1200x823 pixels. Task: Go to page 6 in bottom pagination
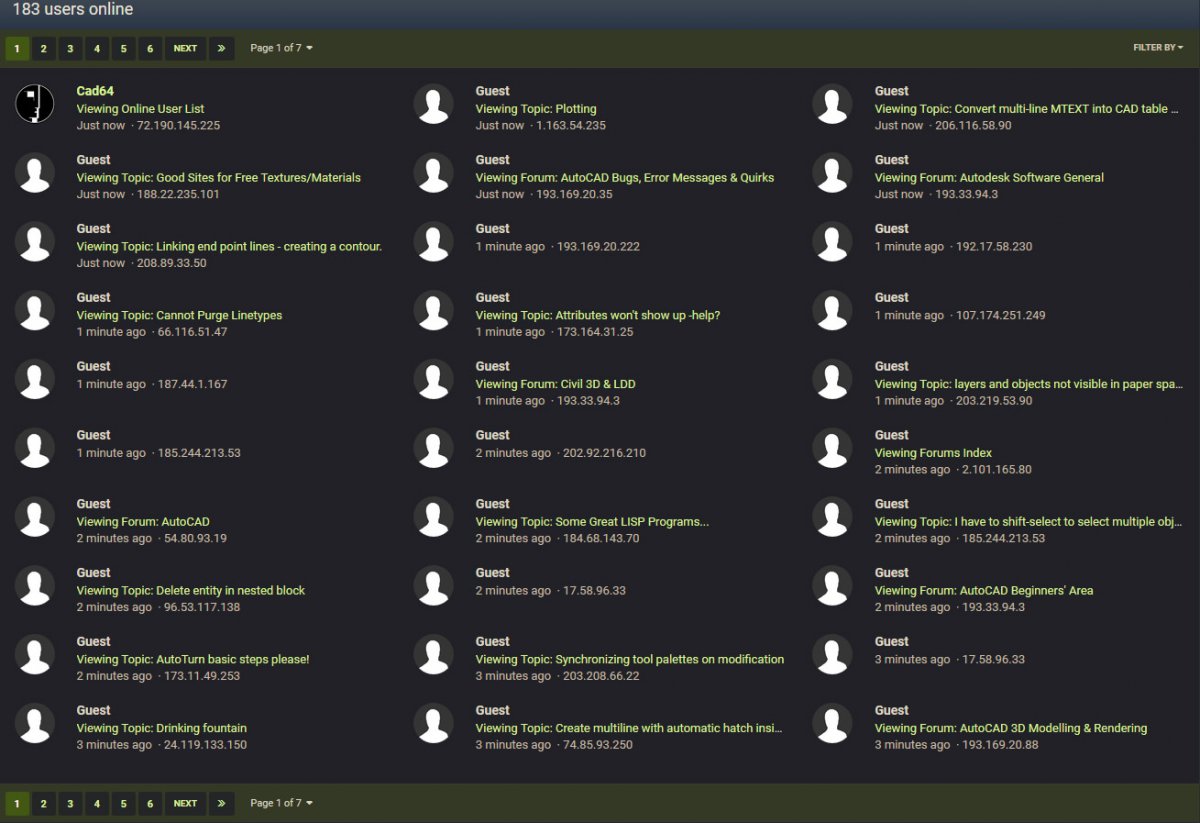pos(149,803)
